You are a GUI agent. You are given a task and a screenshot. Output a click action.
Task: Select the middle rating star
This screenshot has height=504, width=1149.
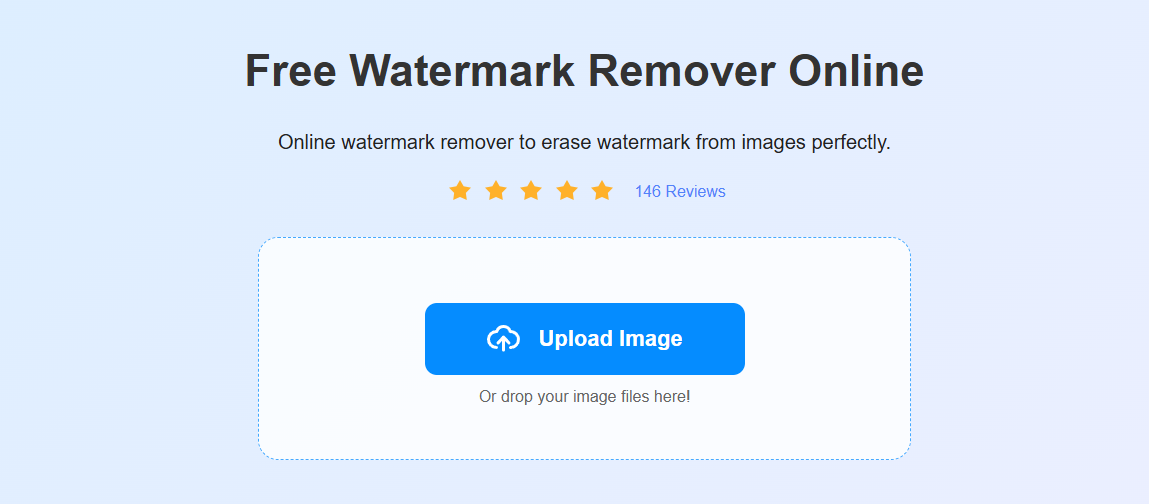[x=531, y=191]
